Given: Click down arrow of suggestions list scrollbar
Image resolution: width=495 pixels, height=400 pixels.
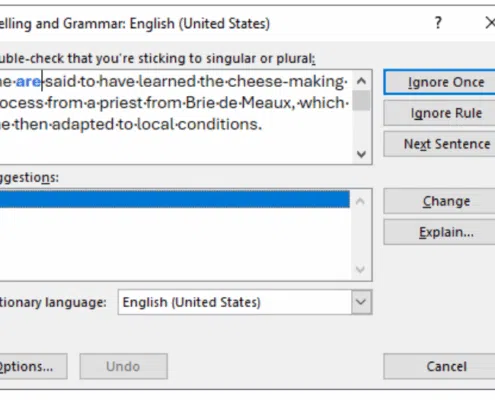Looking at the screenshot, I should tap(360, 269).
